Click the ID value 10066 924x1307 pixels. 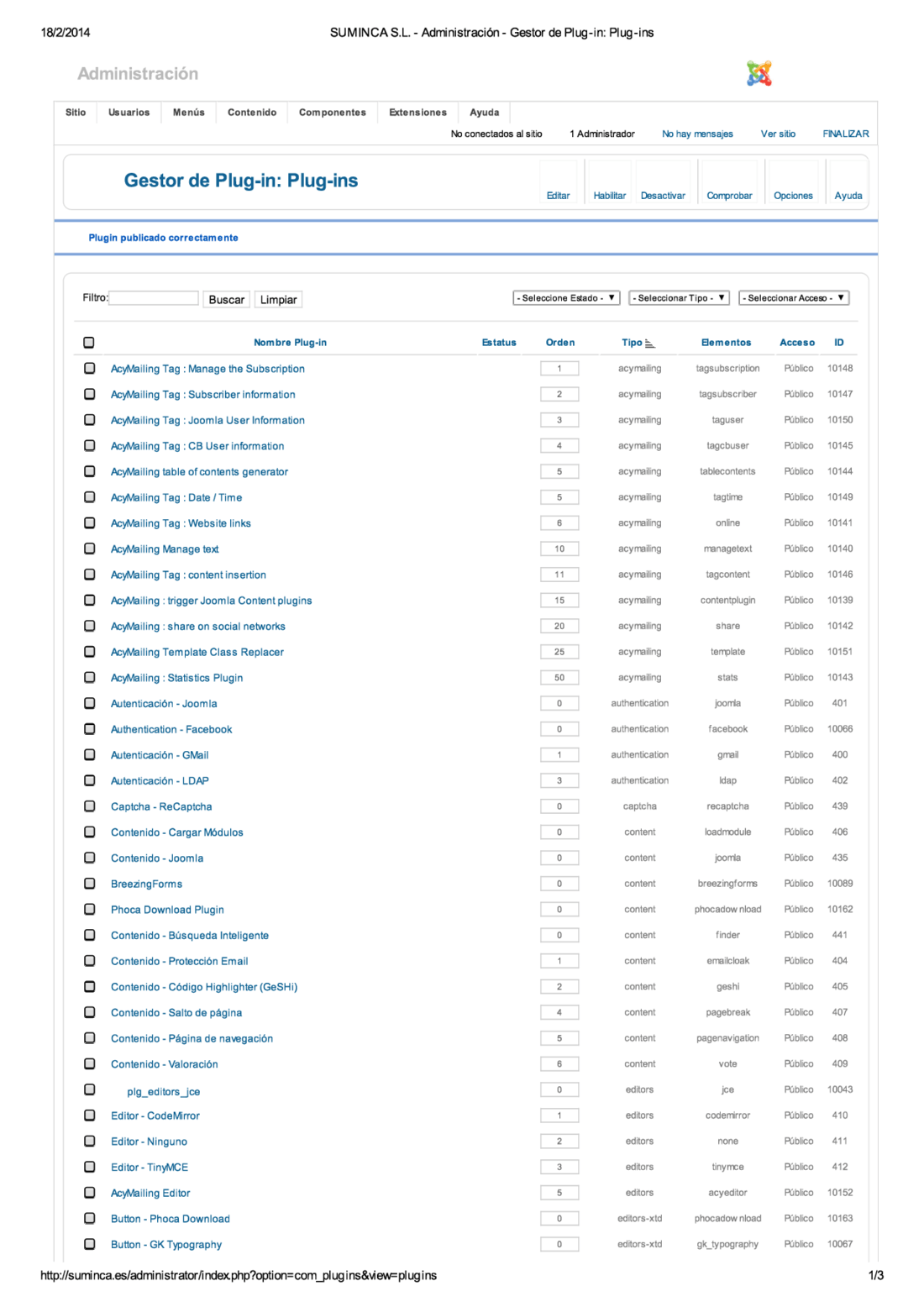(x=840, y=729)
